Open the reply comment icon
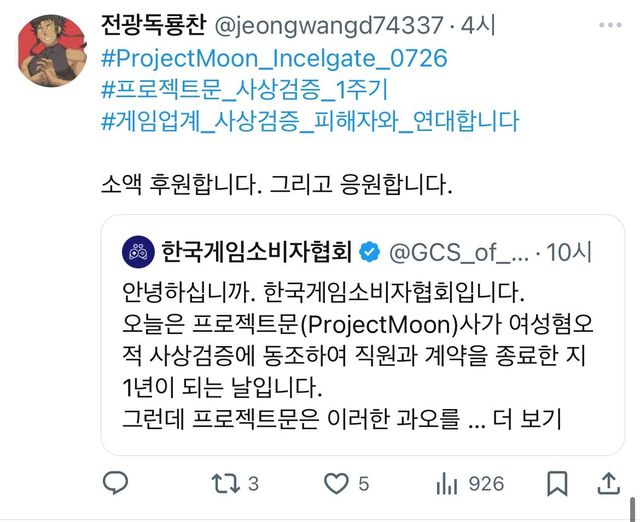The height and width of the screenshot is (522, 640). [x=115, y=483]
